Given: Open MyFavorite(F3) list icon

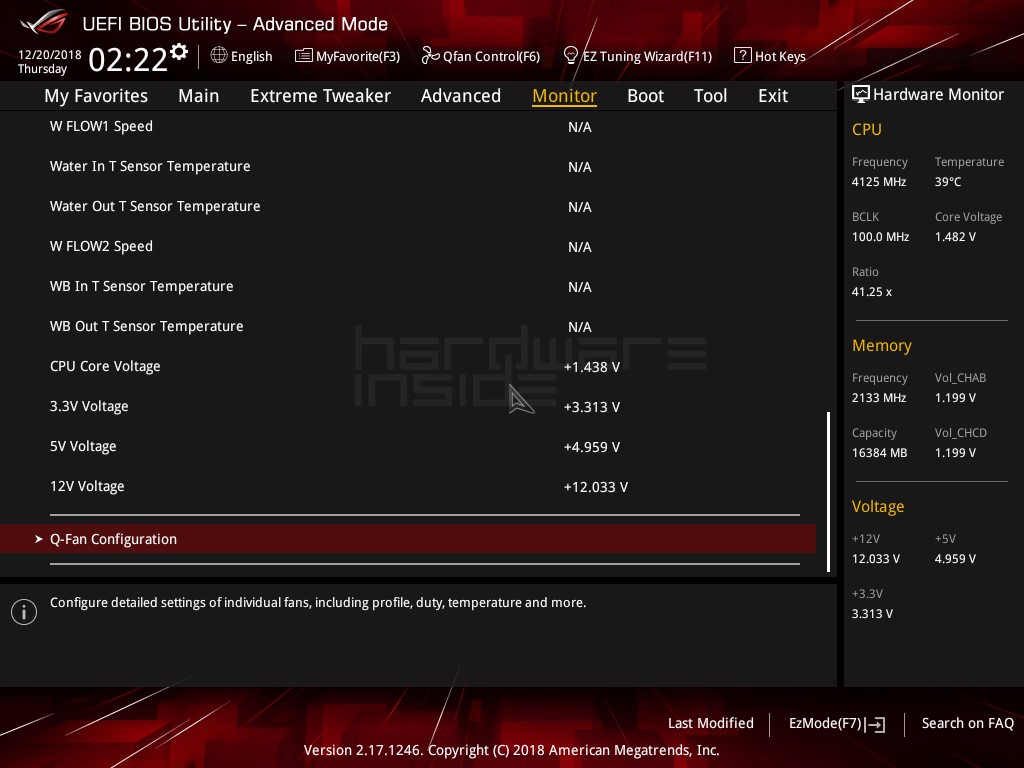Looking at the screenshot, I should pos(303,56).
